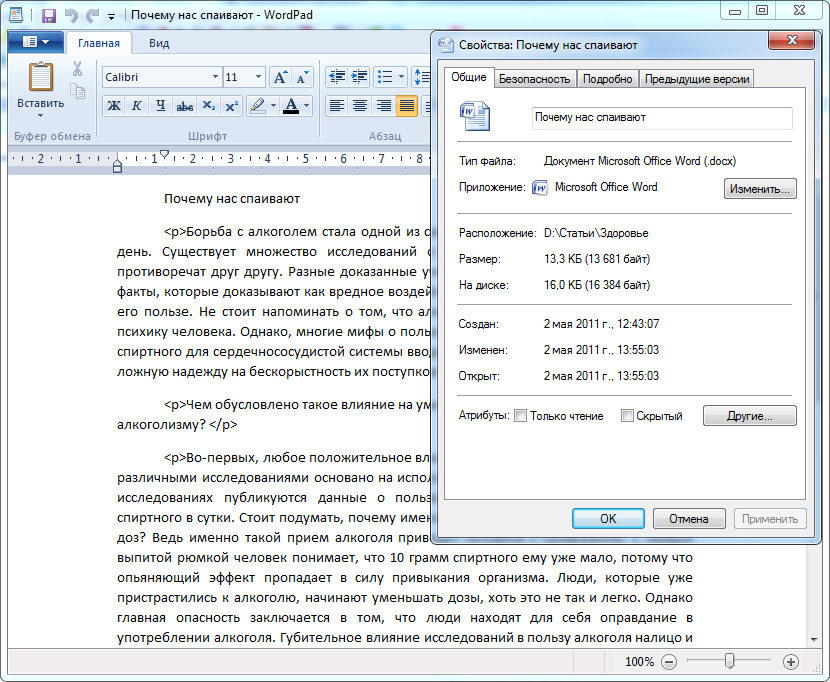Viewport: 830px width, 682px height.
Task: Toggle bold (Ж) formatting
Action: coord(113,106)
